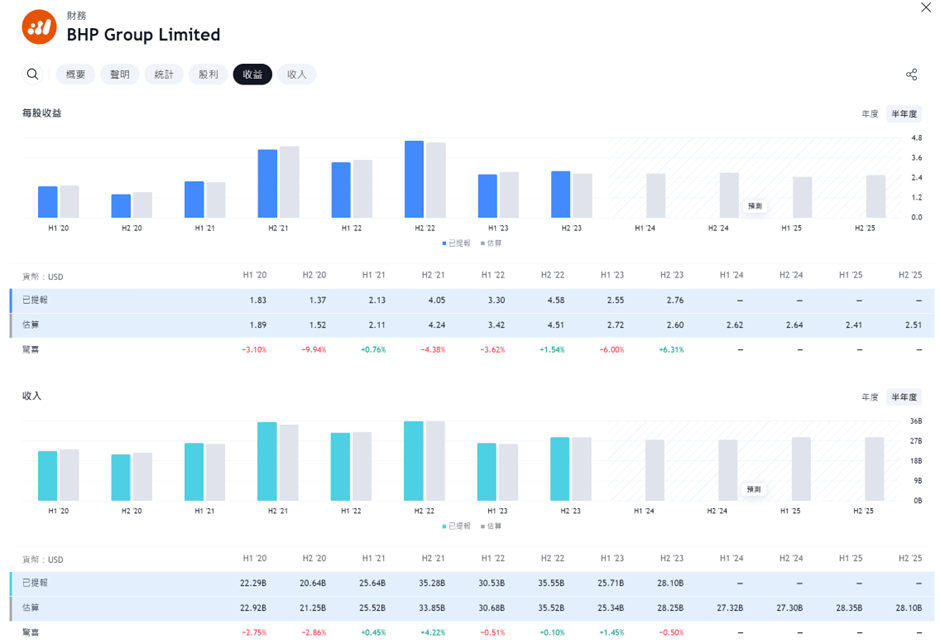Click the search magnifier icon
This screenshot has height=644, width=940.
pos(33,74)
